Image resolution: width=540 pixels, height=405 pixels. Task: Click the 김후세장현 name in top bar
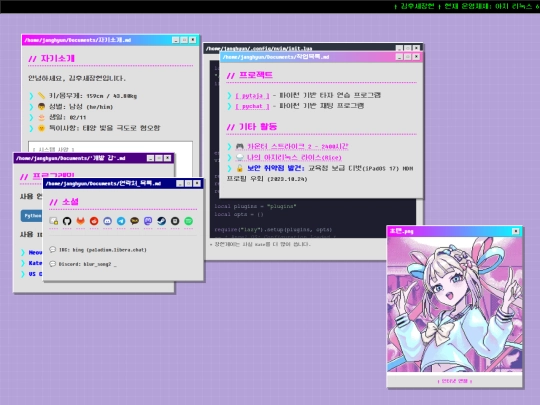pos(417,6)
